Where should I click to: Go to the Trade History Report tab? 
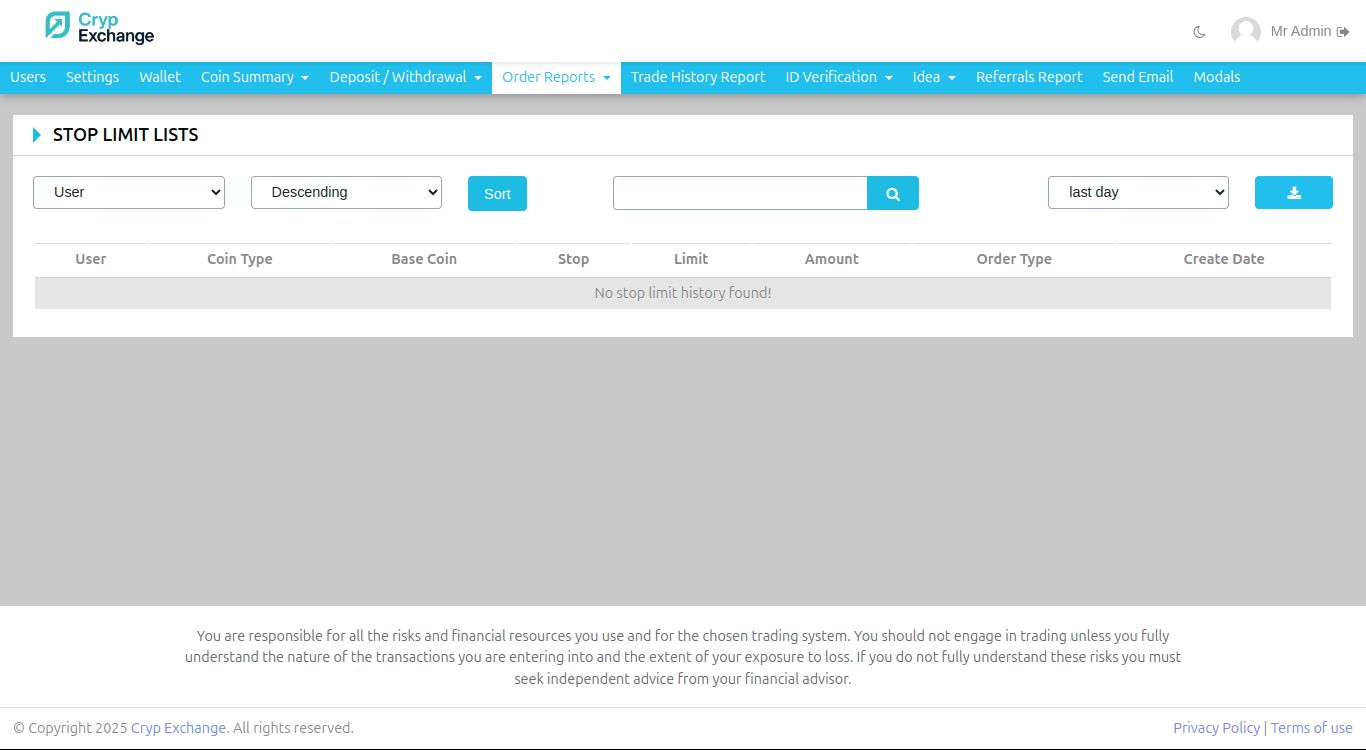[698, 77]
